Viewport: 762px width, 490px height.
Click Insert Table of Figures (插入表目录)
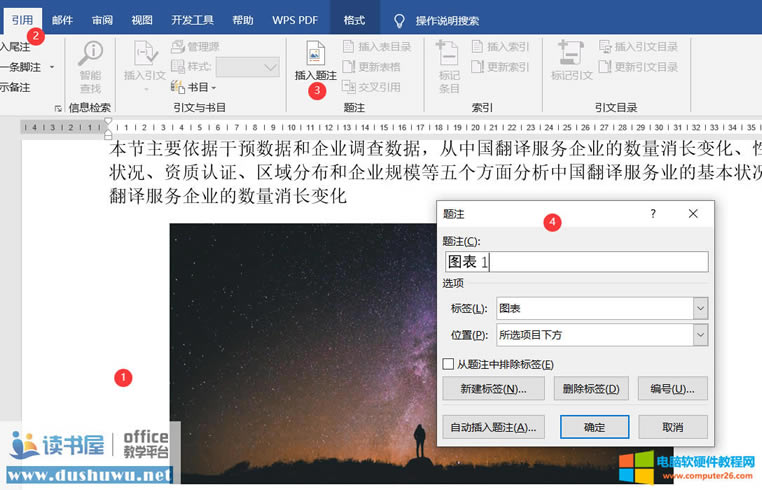coord(376,46)
